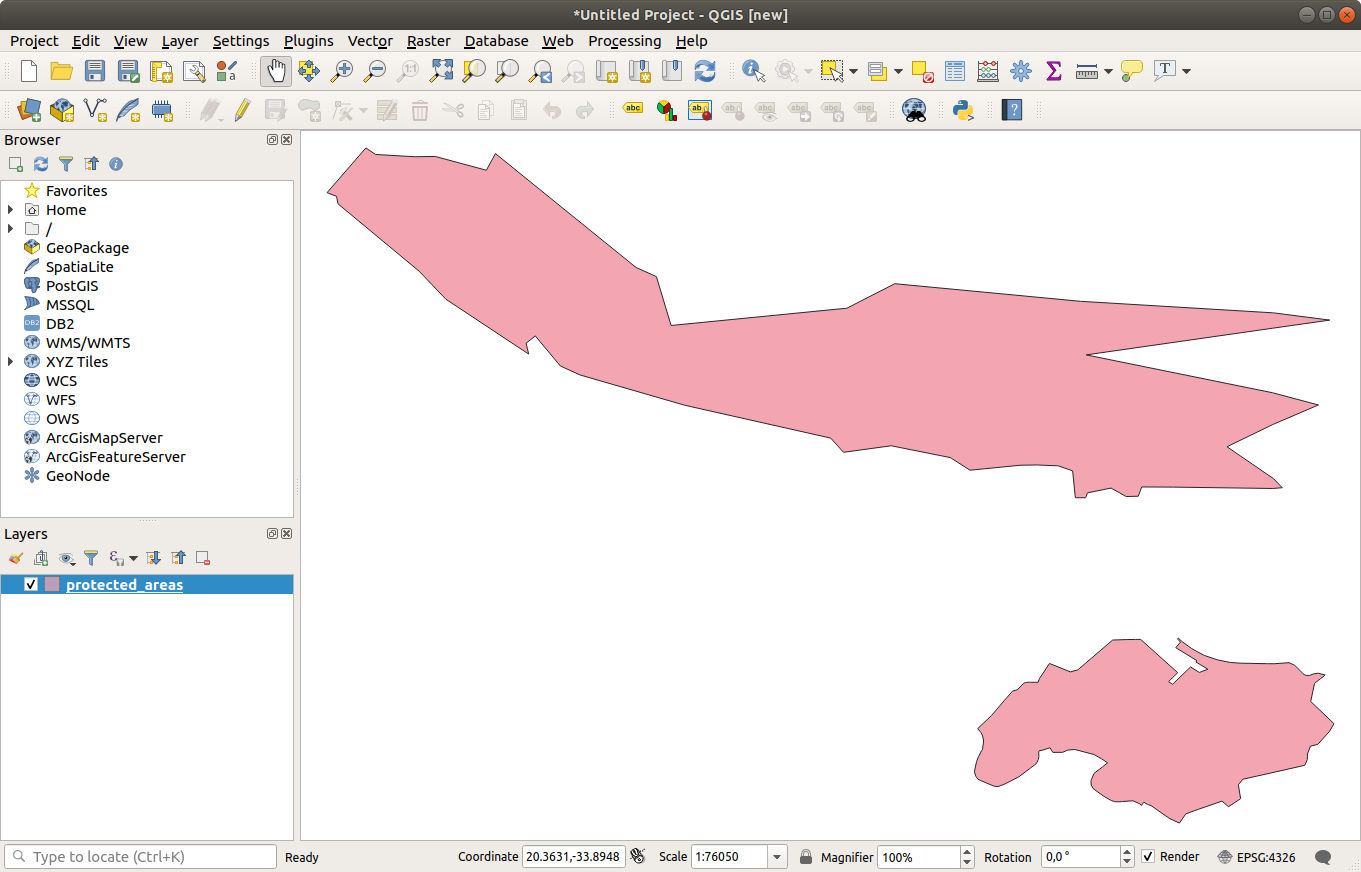Open the Python console

tap(963, 110)
